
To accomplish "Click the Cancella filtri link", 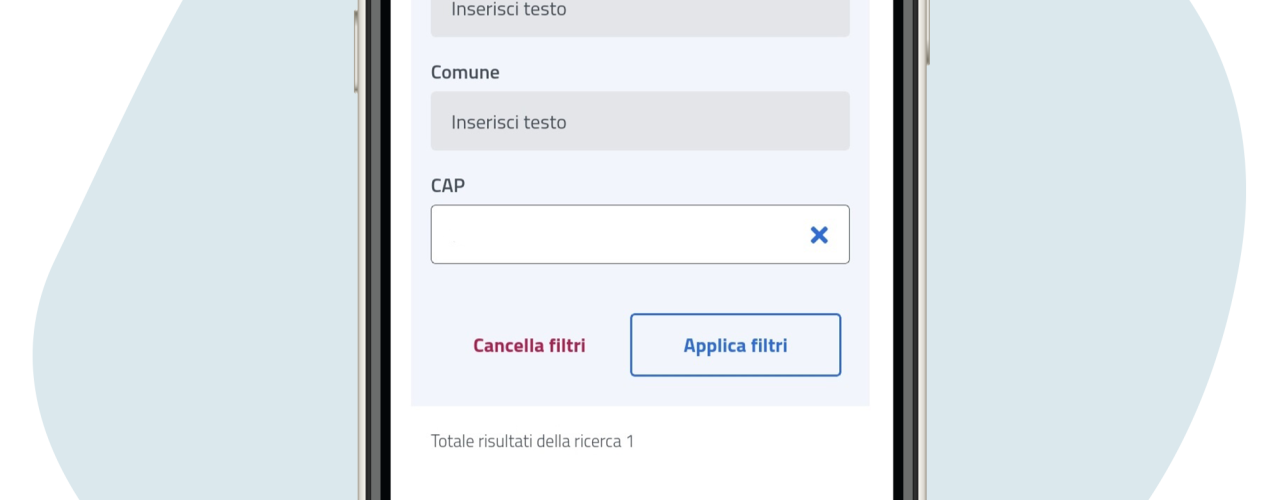I will pyautogui.click(x=529, y=346).
